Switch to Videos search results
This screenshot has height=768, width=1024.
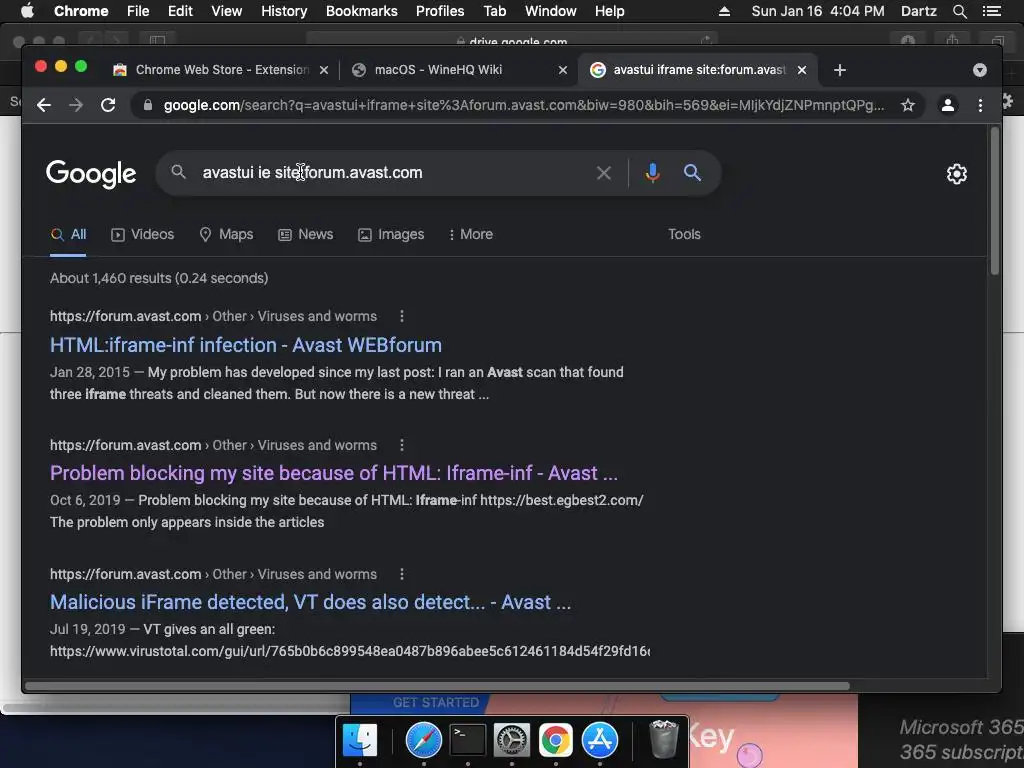(x=142, y=234)
